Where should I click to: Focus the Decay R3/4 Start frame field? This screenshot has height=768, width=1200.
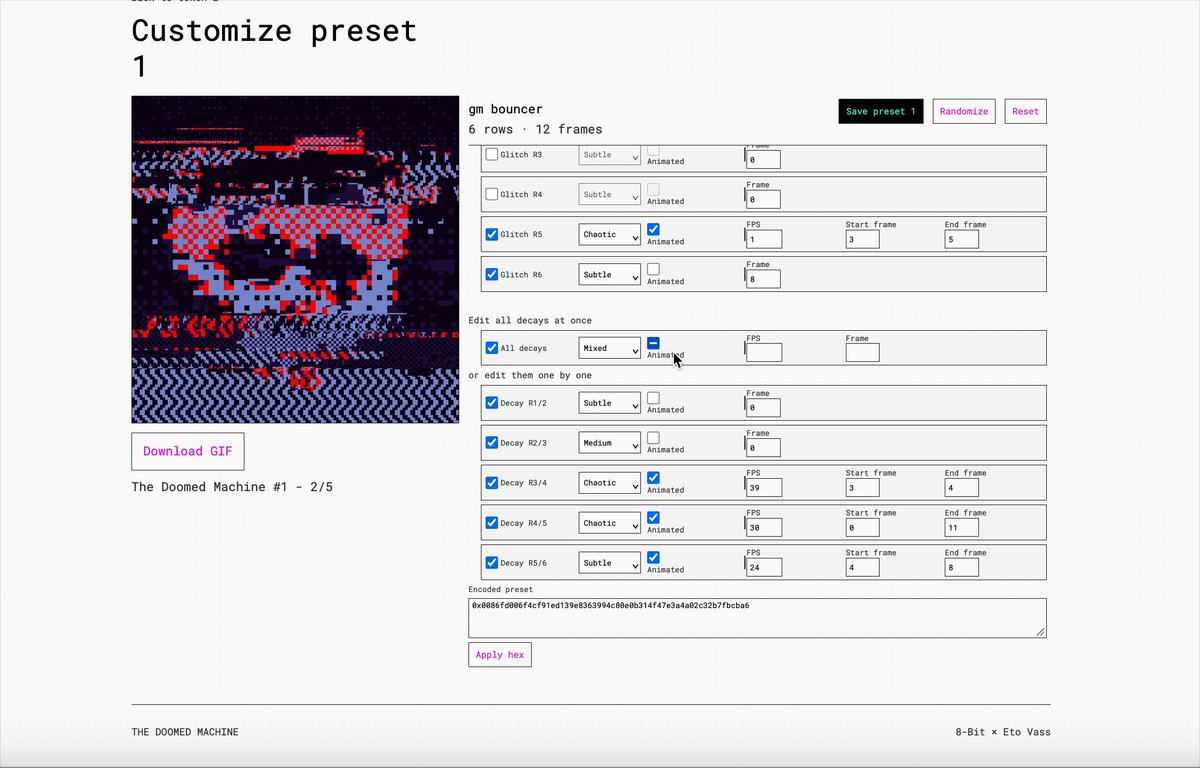863,487
